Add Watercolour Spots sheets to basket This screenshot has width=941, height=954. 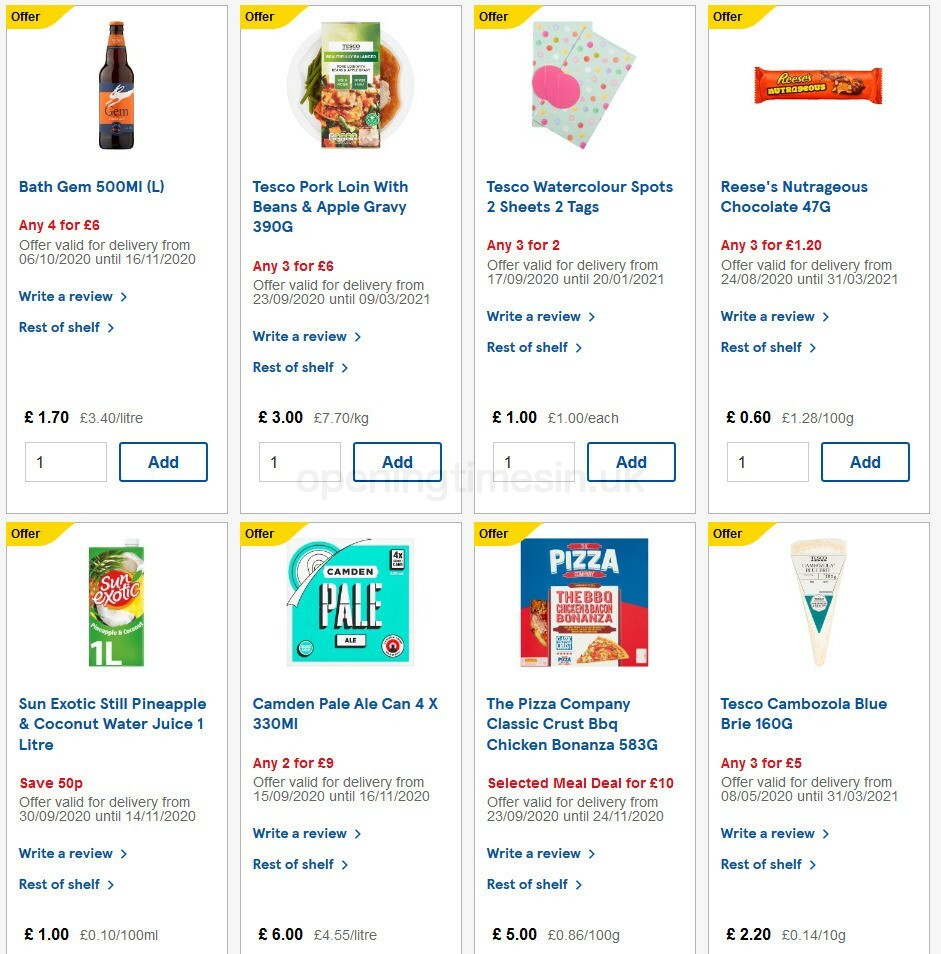[631, 462]
